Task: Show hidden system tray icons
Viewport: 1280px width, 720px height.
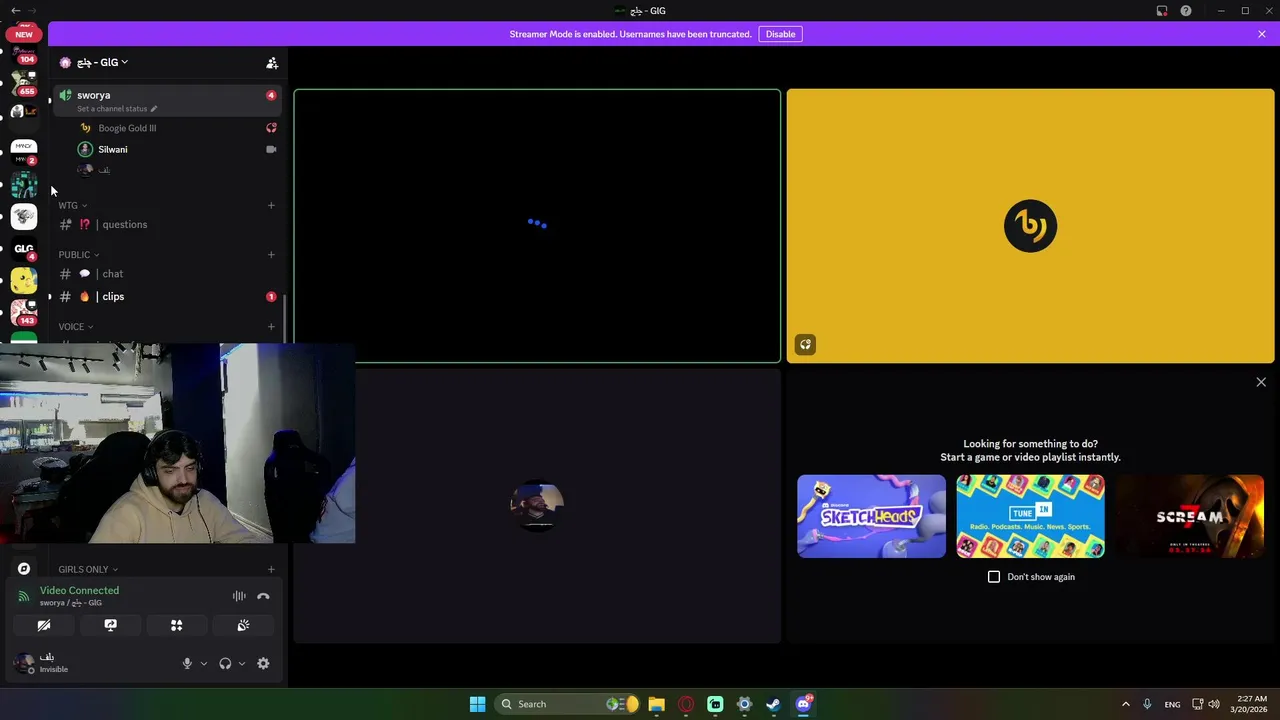Action: 1125,704
